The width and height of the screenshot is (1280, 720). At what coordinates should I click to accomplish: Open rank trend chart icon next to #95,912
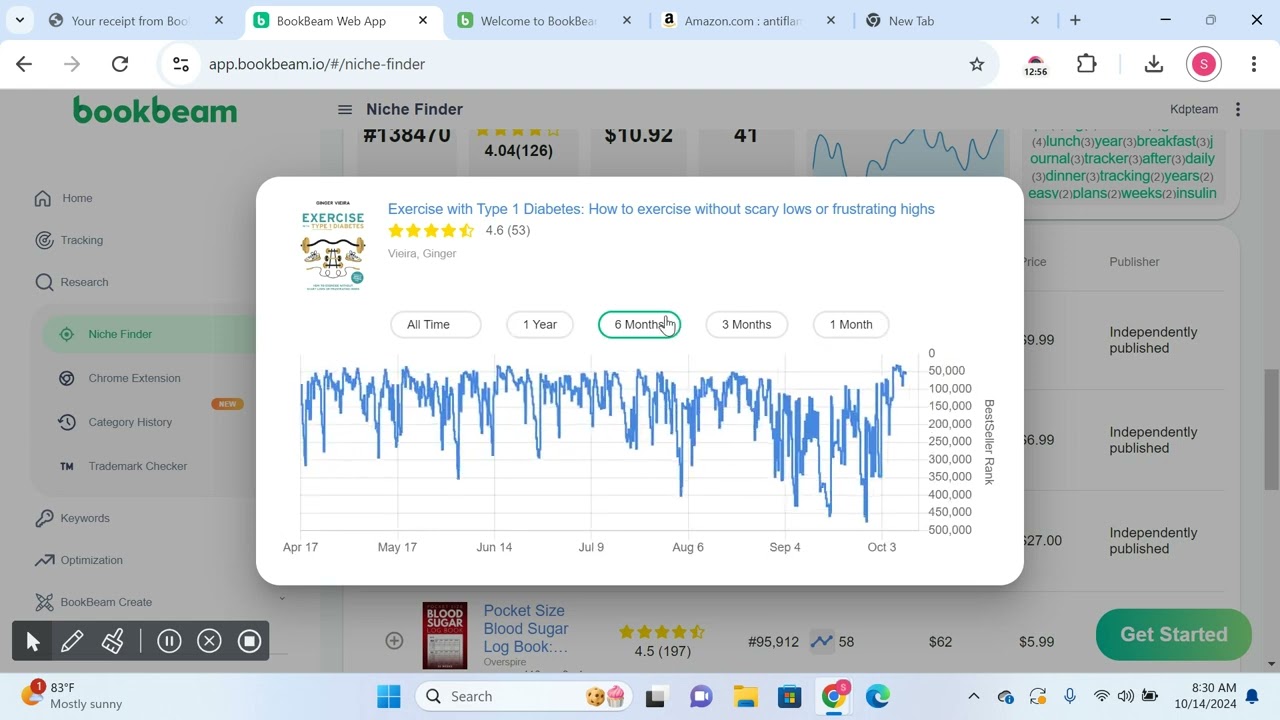(x=822, y=641)
